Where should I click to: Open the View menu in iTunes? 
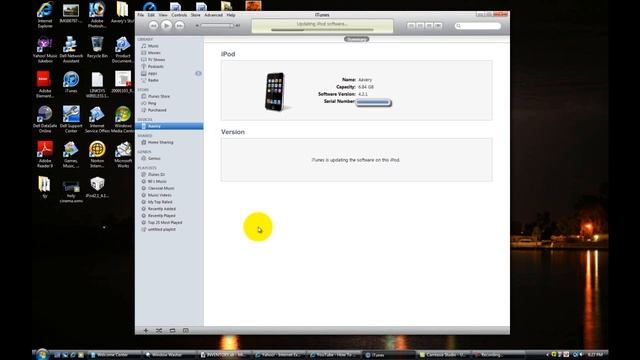[163, 15]
